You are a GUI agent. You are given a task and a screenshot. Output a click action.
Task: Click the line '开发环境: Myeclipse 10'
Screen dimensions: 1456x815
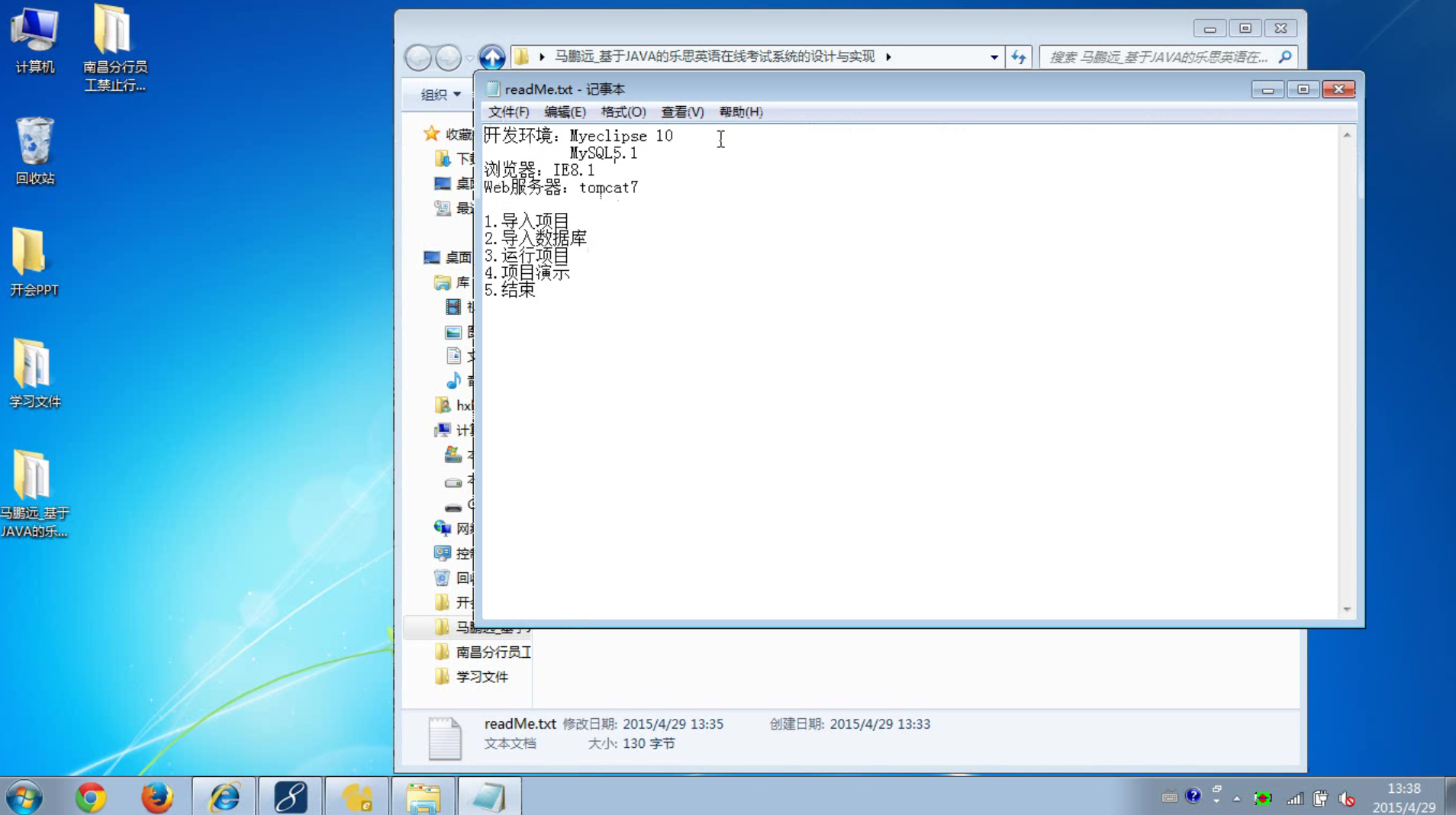pos(578,136)
